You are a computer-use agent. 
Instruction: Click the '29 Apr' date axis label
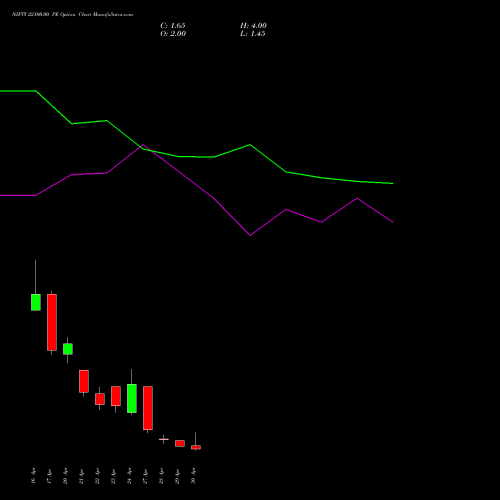pos(177,476)
